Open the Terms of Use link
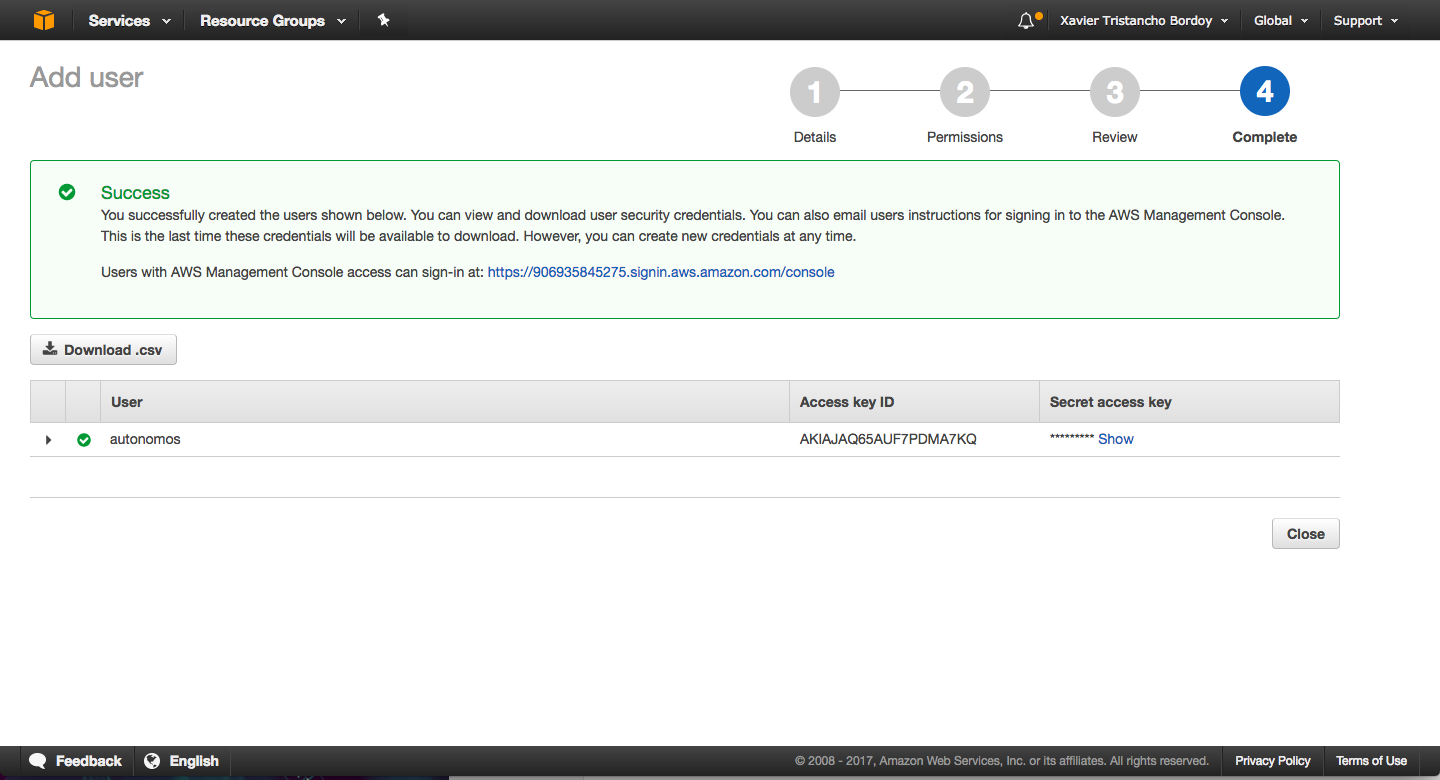The height and width of the screenshot is (780, 1440). [x=1371, y=761]
